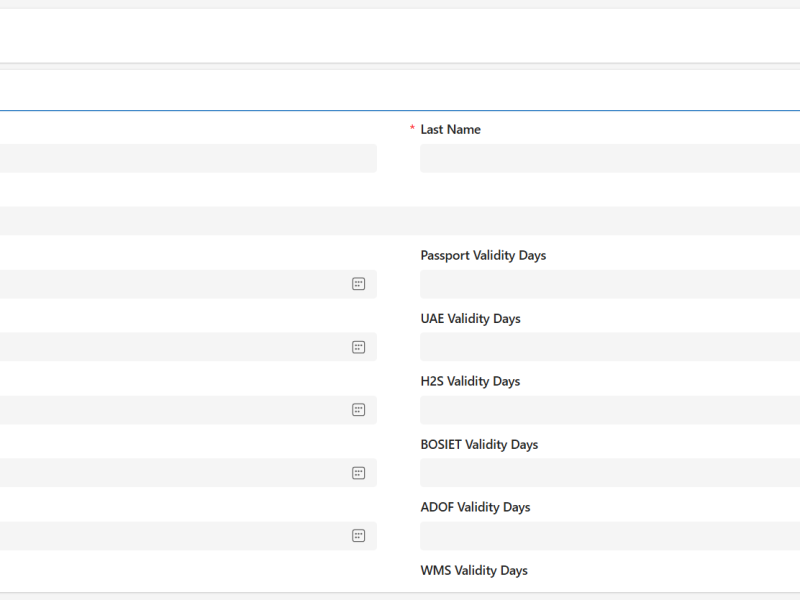The height and width of the screenshot is (600, 800).
Task: Open calendar picker in ADOF Validity Days row
Action: tap(359, 536)
